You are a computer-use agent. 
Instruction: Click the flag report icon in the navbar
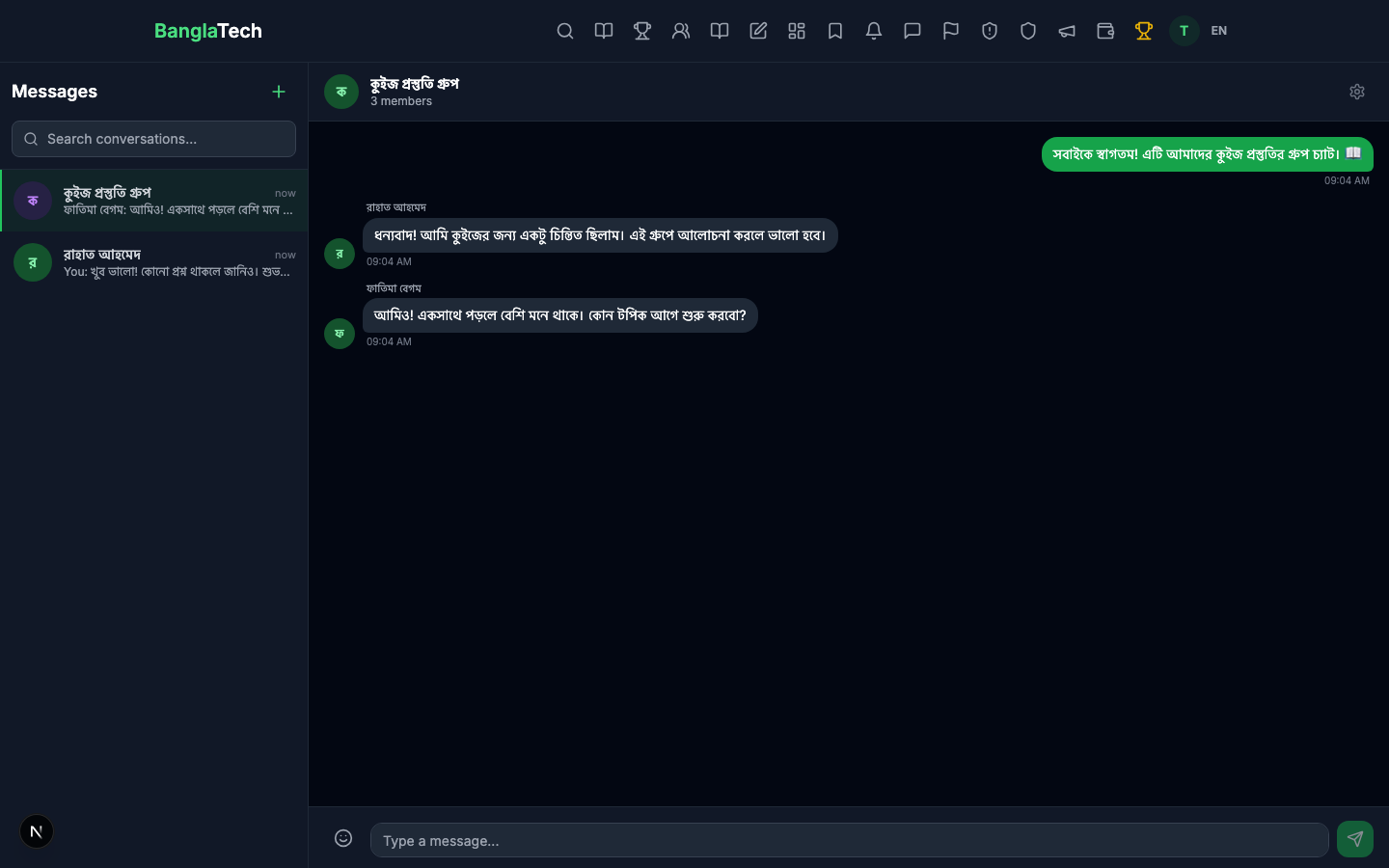point(951,31)
